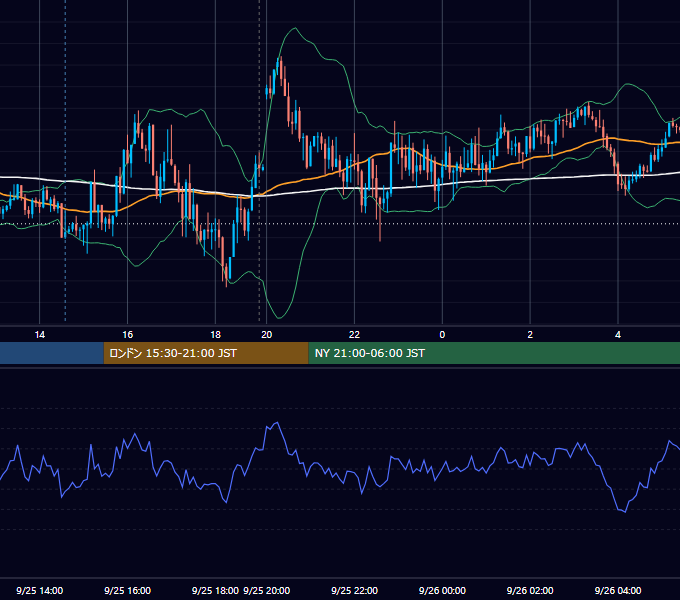Image resolution: width=680 pixels, height=600 pixels.
Task: Click the 20 hour label on the price chart axis
Action: [266, 335]
